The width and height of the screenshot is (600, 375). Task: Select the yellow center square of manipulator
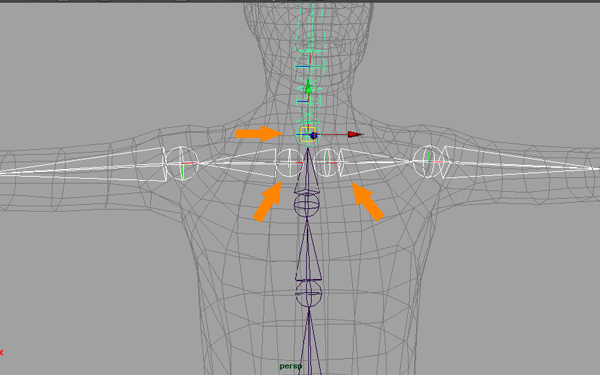tap(308, 135)
